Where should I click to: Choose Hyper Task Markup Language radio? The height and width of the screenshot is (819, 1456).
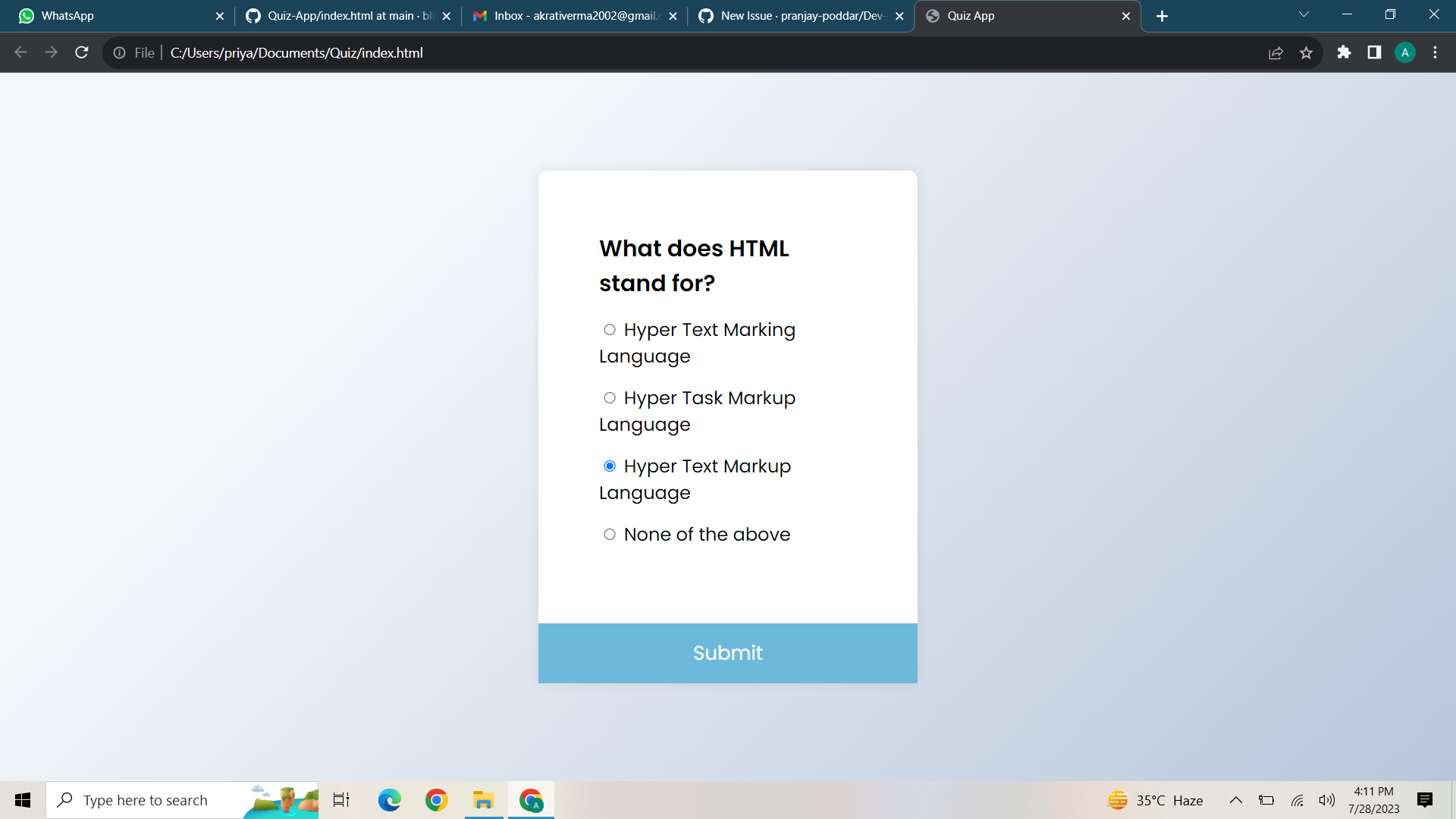click(610, 398)
